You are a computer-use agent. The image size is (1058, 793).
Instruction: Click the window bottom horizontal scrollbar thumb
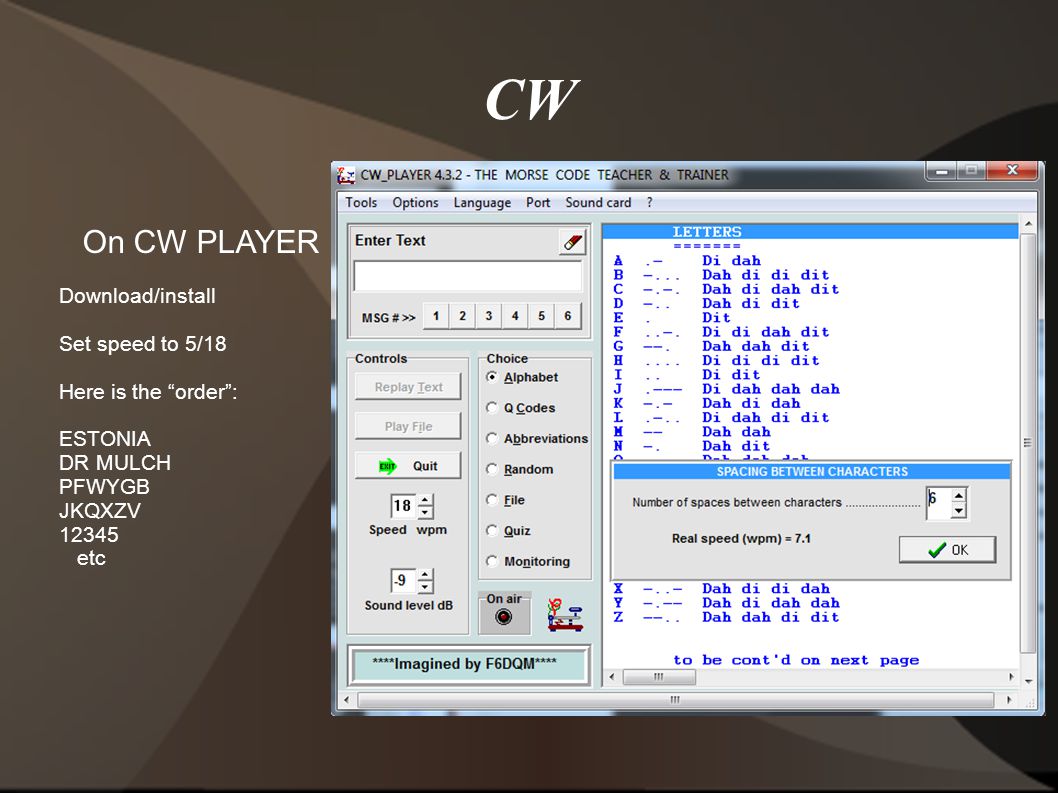coord(675,700)
